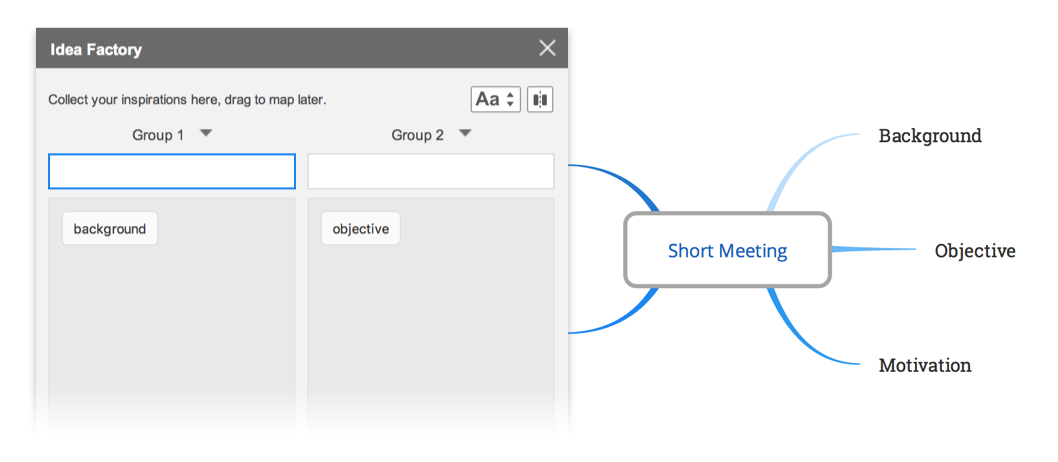Select the Motivation branch topic
The width and height of the screenshot is (1058, 462).
[x=925, y=366]
